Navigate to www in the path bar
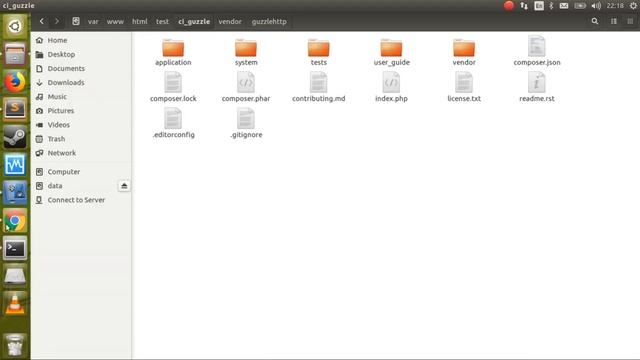The image size is (640, 360). click(x=115, y=22)
